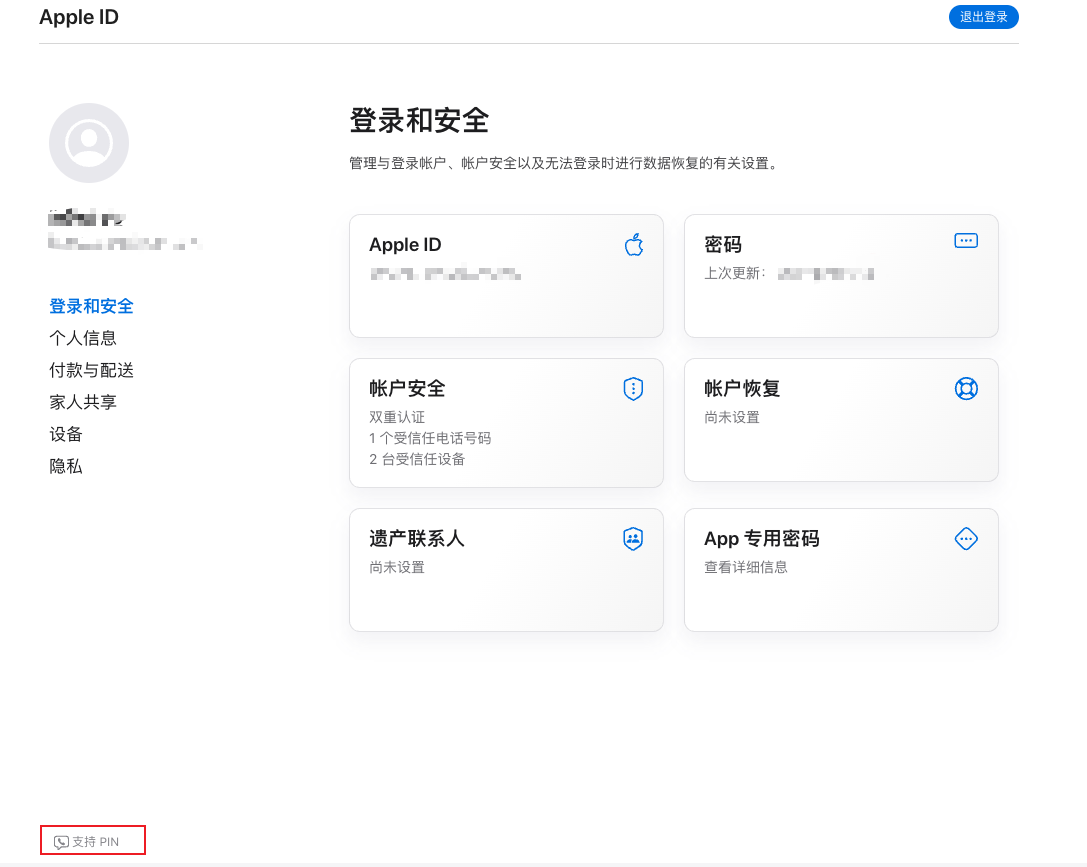Click the lifebuoy icon in 帐户恢复 card

click(966, 389)
